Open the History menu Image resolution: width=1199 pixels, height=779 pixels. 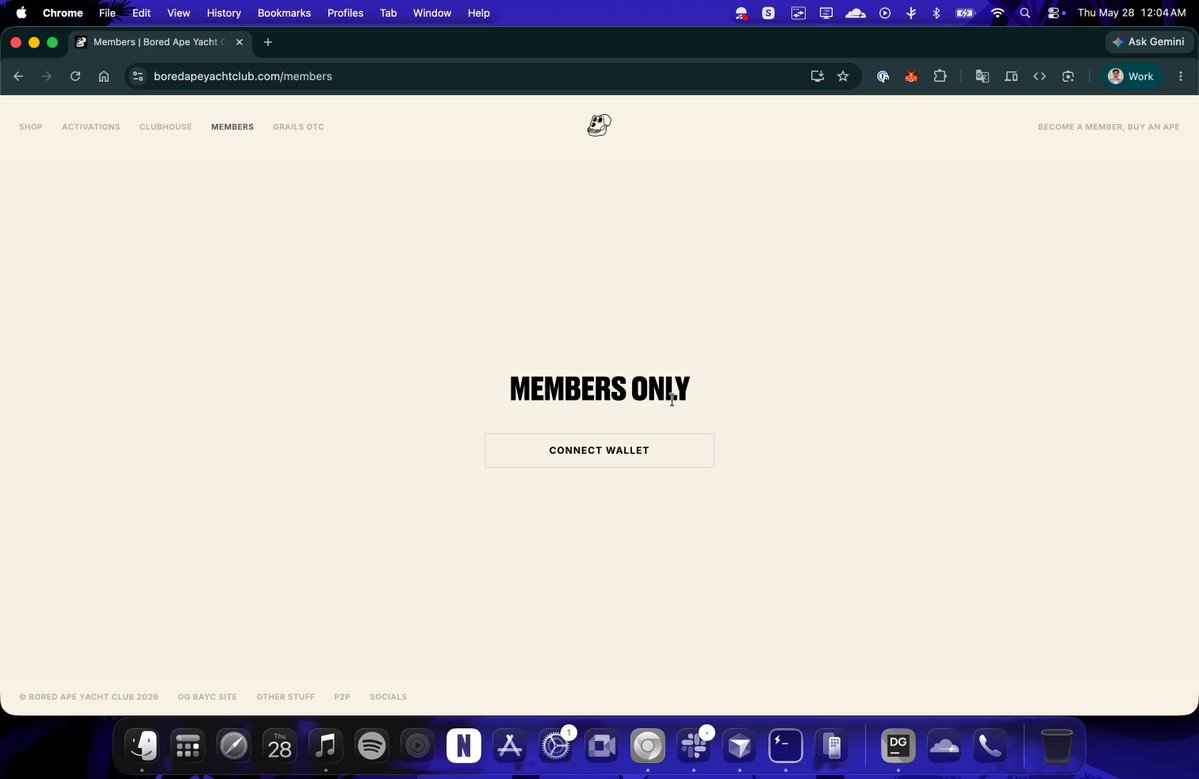point(224,13)
